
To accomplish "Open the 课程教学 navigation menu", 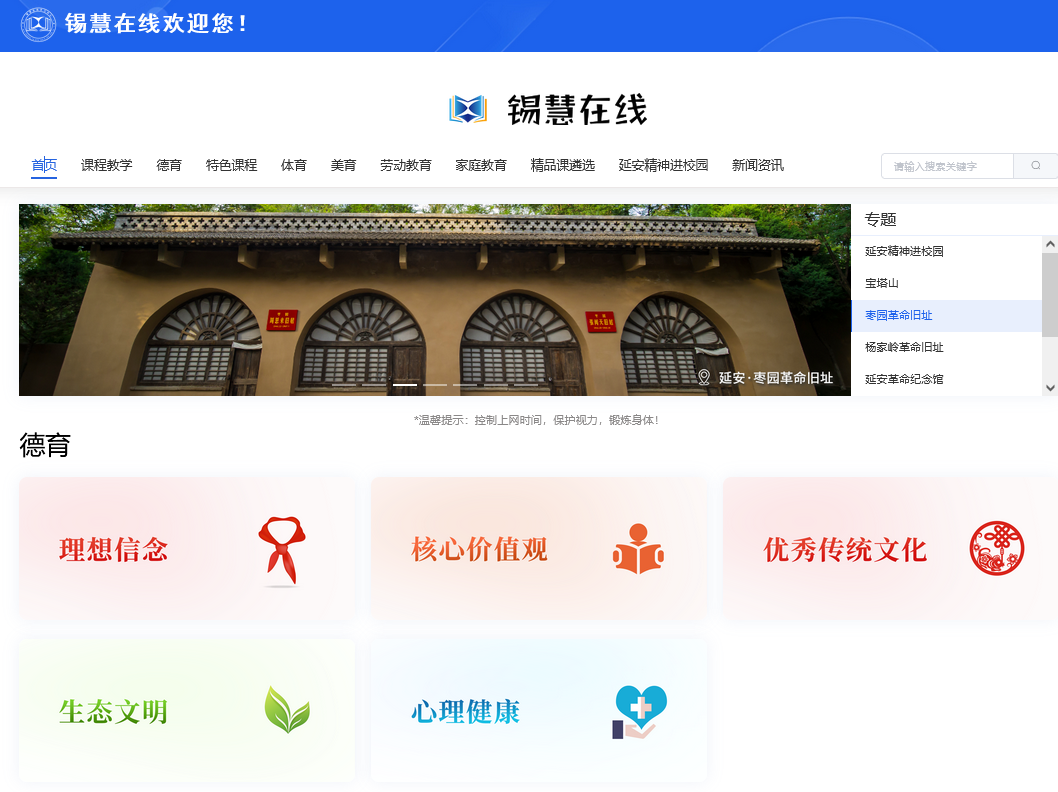I will (106, 165).
